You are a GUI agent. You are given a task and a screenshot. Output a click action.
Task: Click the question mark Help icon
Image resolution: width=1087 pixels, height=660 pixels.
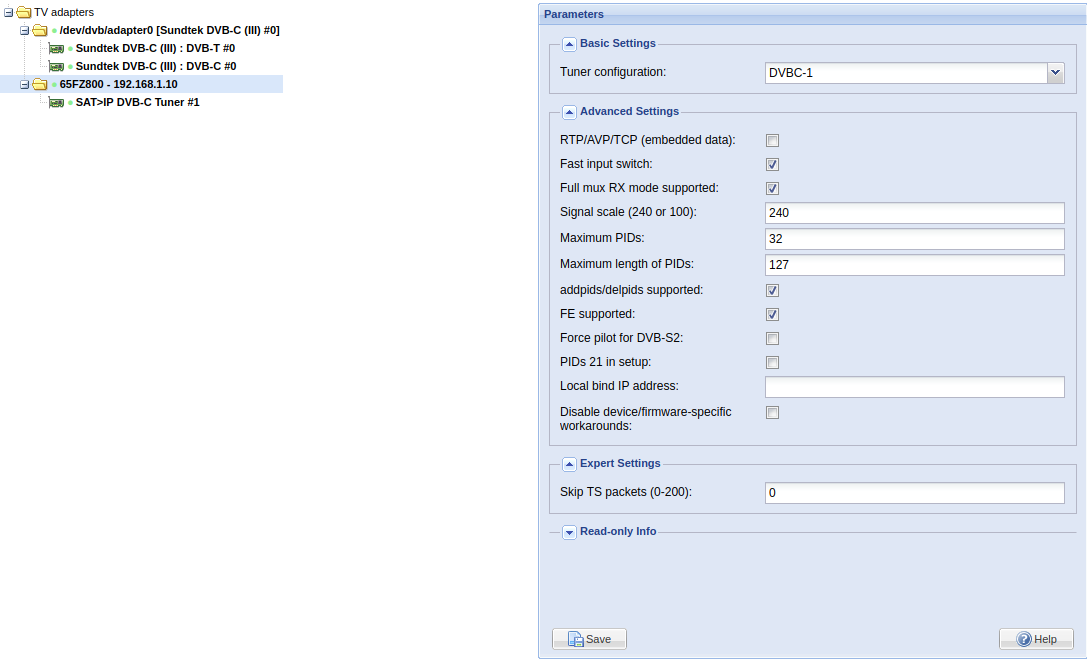click(1024, 639)
